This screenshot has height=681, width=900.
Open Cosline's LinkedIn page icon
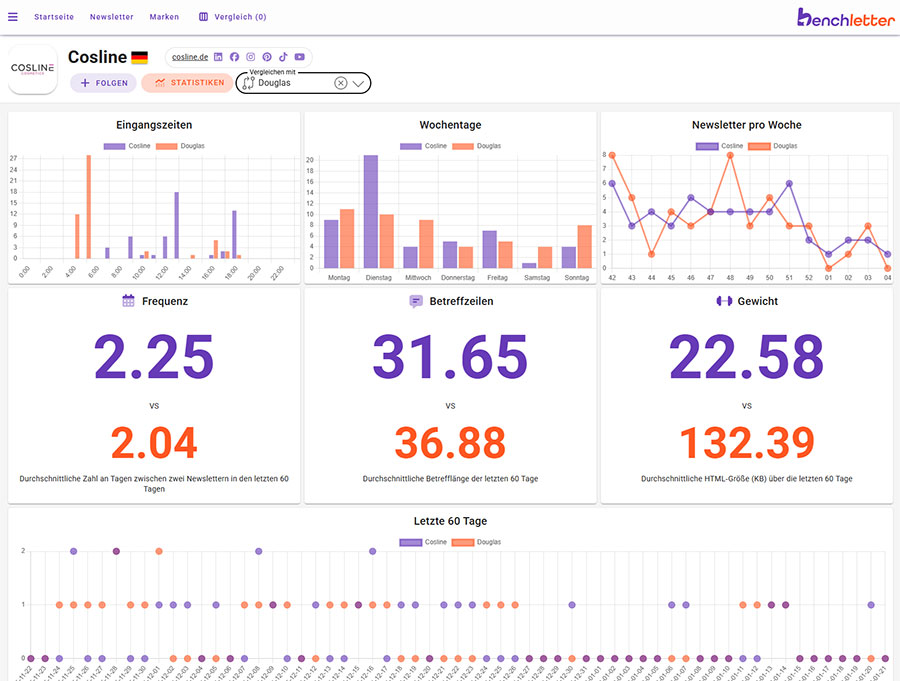click(218, 57)
